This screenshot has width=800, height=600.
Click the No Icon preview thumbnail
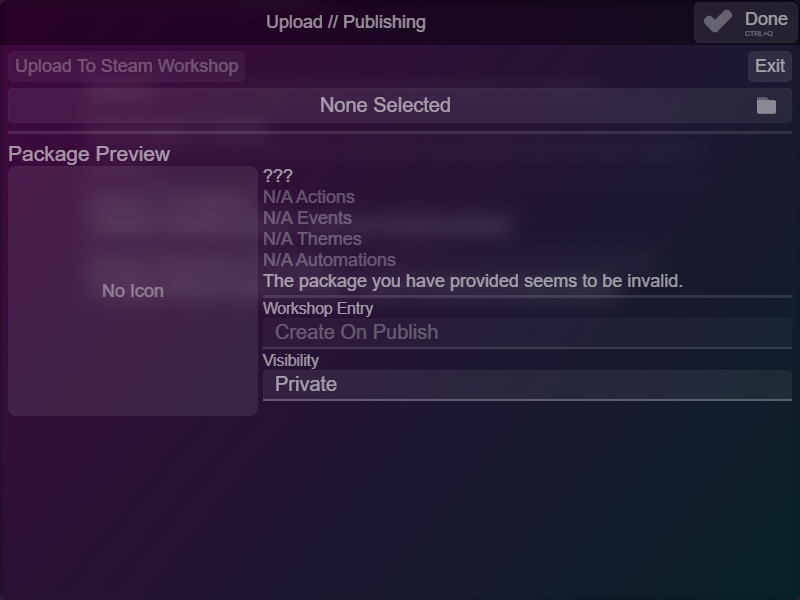pyautogui.click(x=133, y=291)
